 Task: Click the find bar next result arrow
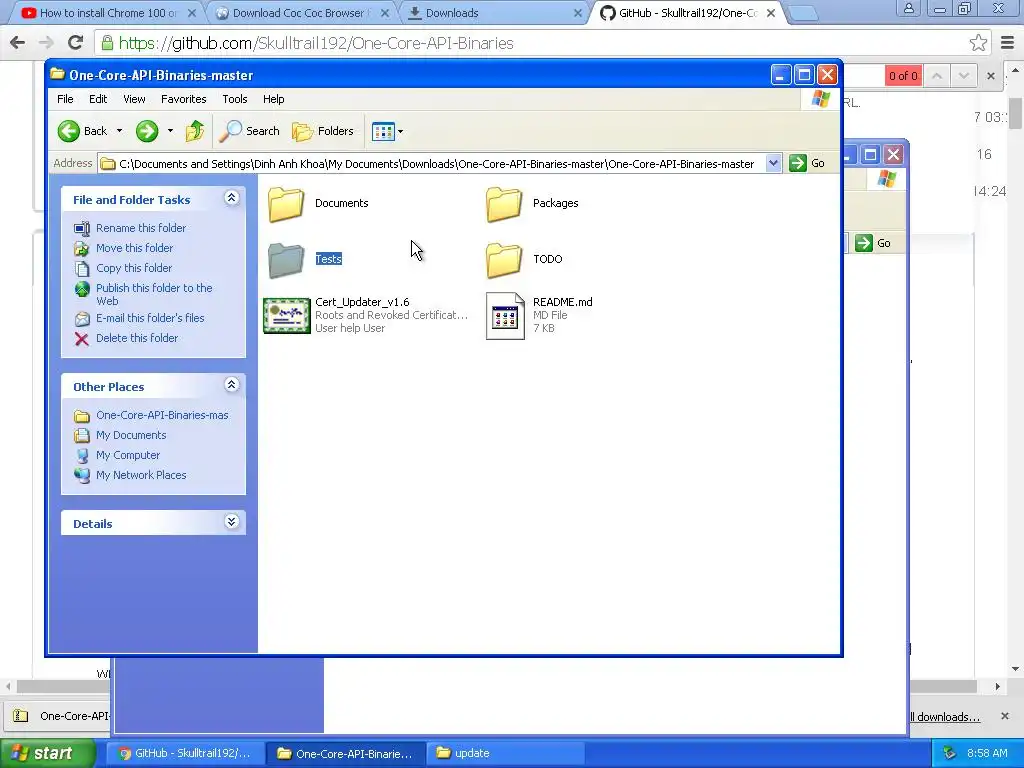(x=963, y=76)
